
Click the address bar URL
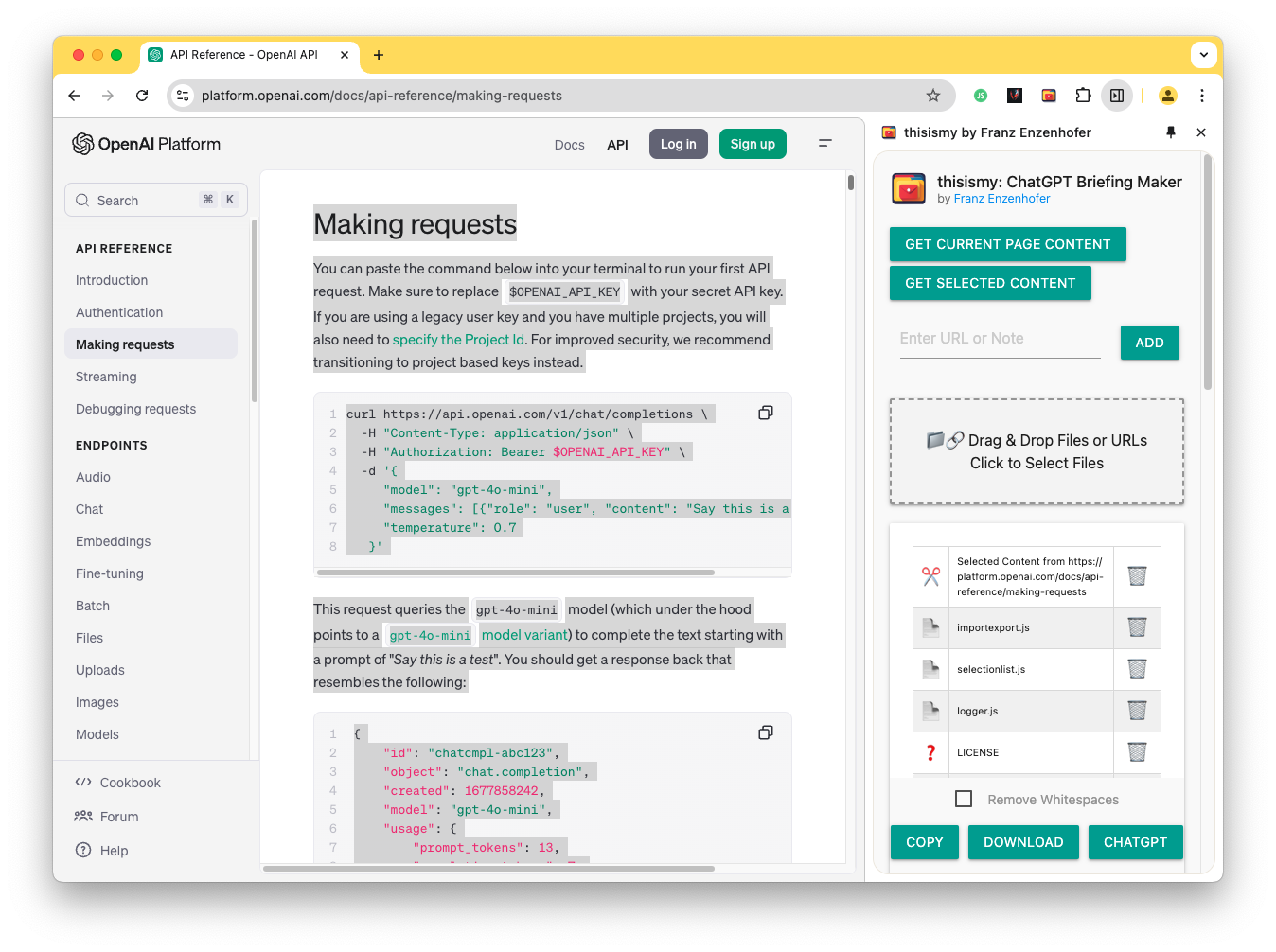[381, 96]
